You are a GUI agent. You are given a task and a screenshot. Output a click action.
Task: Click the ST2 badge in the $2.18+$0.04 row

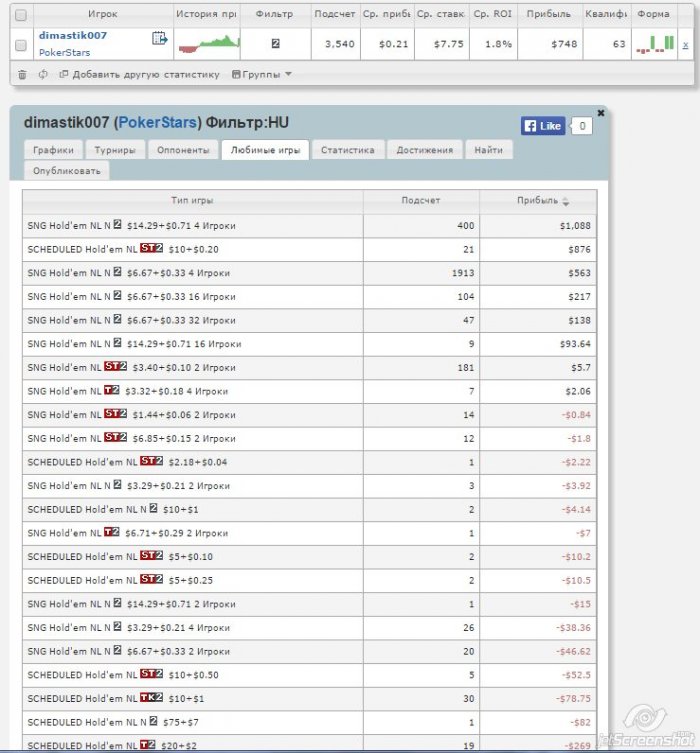pos(151,461)
